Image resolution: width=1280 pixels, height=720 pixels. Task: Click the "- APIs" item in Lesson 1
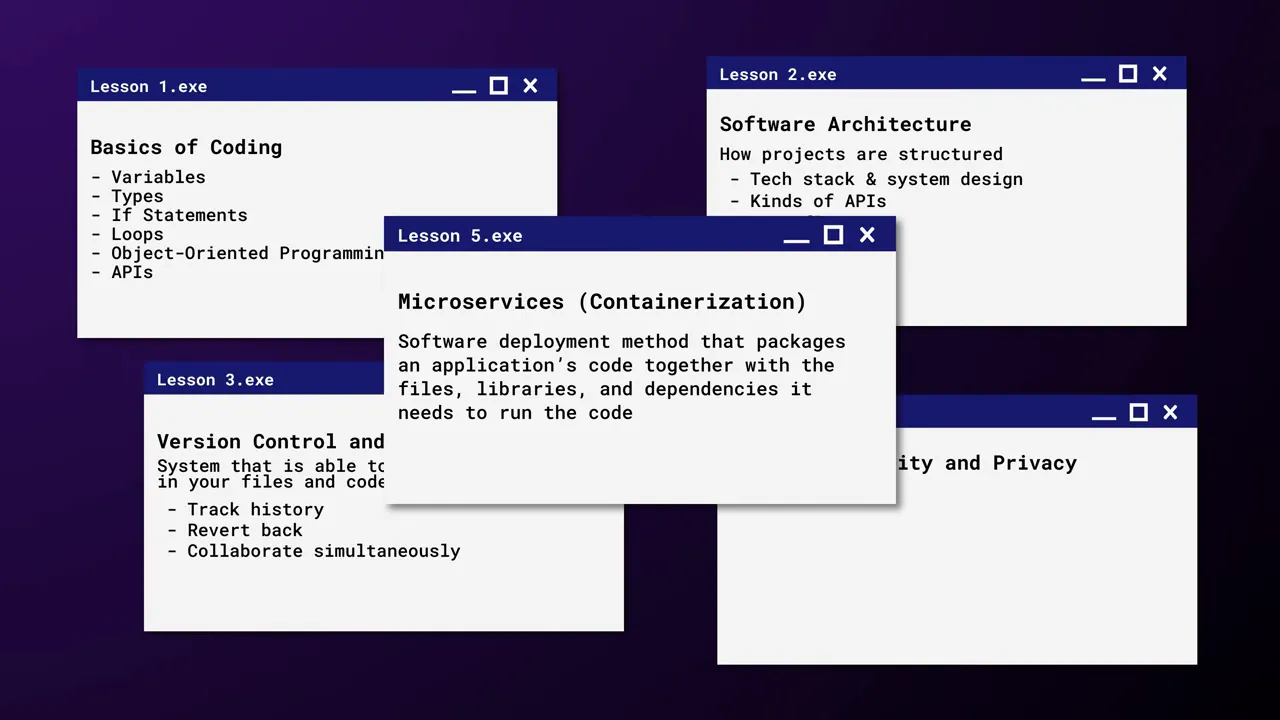click(x=122, y=272)
